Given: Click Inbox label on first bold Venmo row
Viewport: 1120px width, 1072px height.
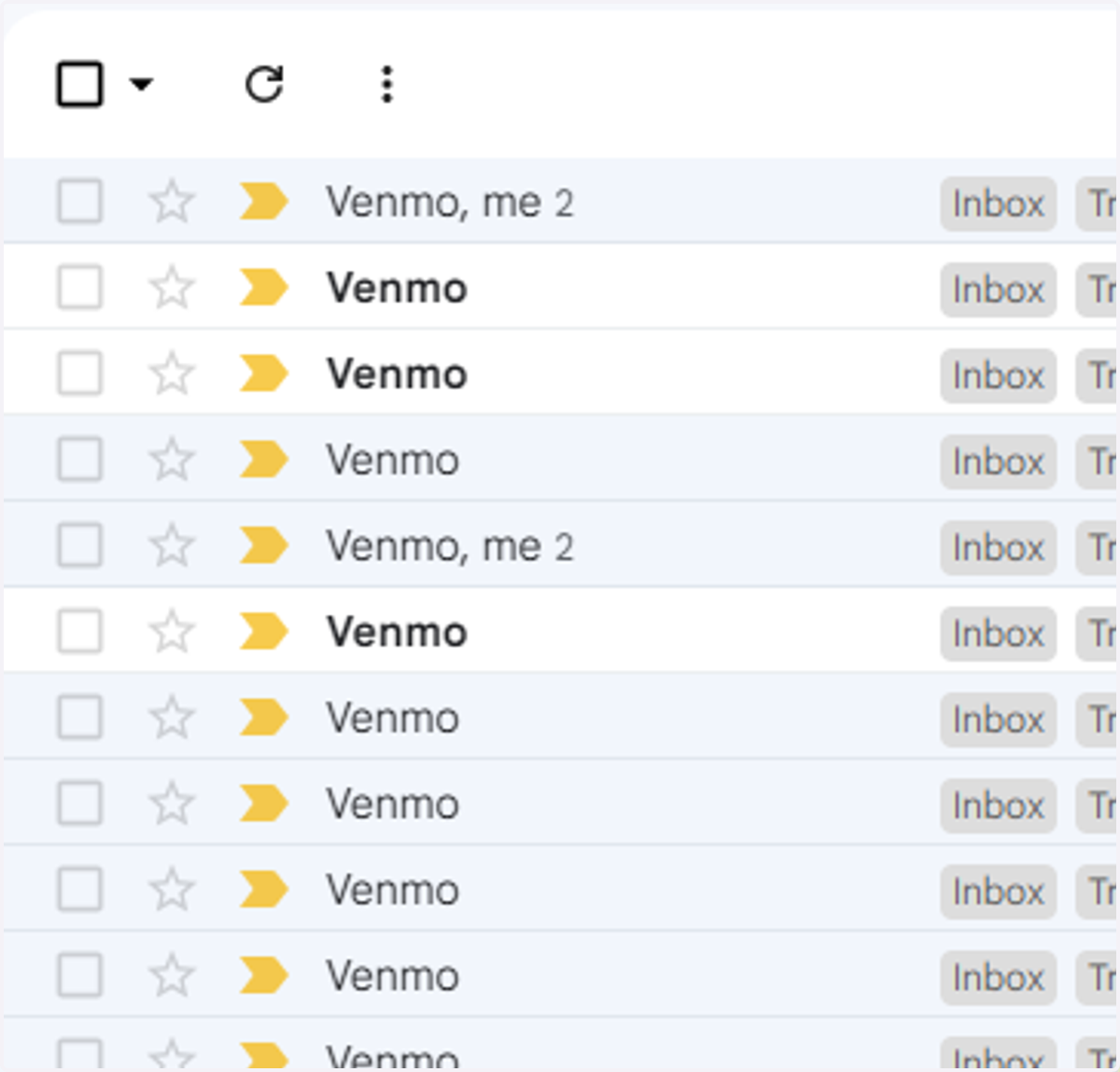Looking at the screenshot, I should coord(998,289).
